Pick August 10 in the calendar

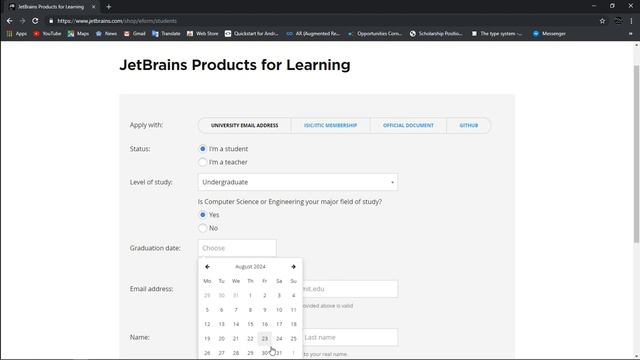[x=279, y=310]
